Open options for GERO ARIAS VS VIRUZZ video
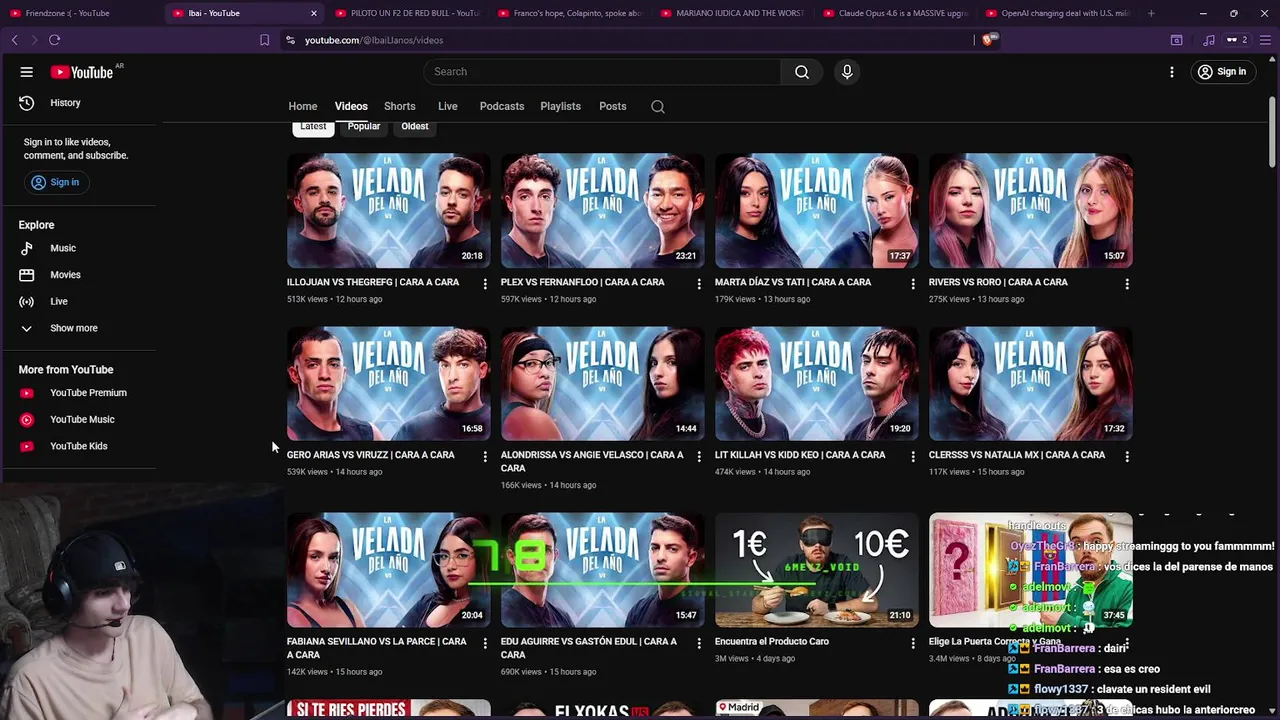Image resolution: width=1280 pixels, height=720 pixels. pos(485,457)
